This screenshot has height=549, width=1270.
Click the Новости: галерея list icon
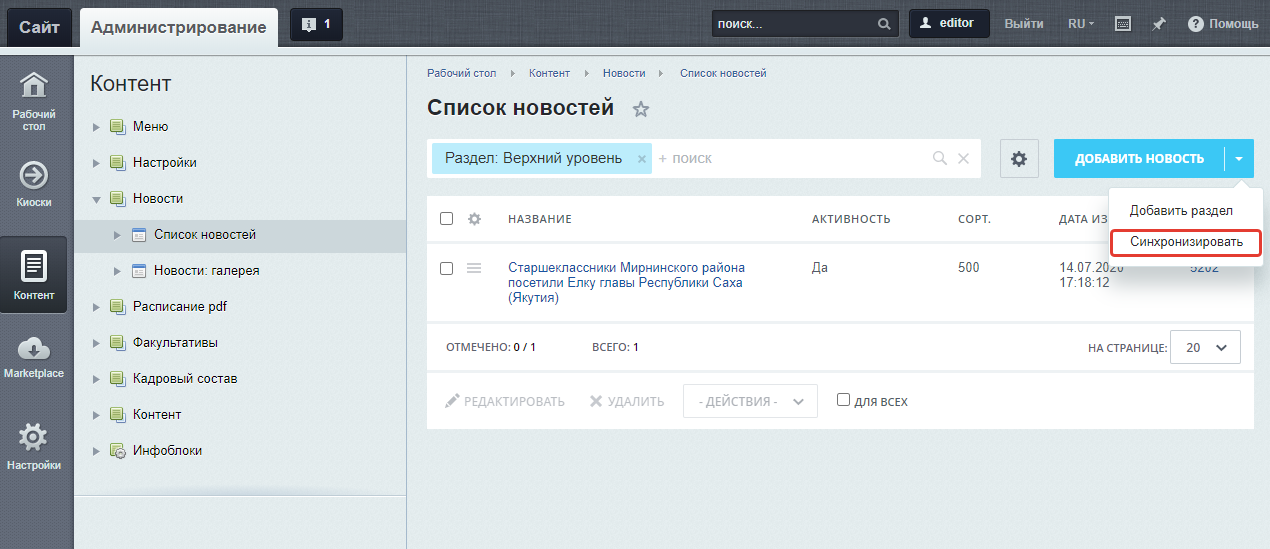pyautogui.click(x=139, y=271)
